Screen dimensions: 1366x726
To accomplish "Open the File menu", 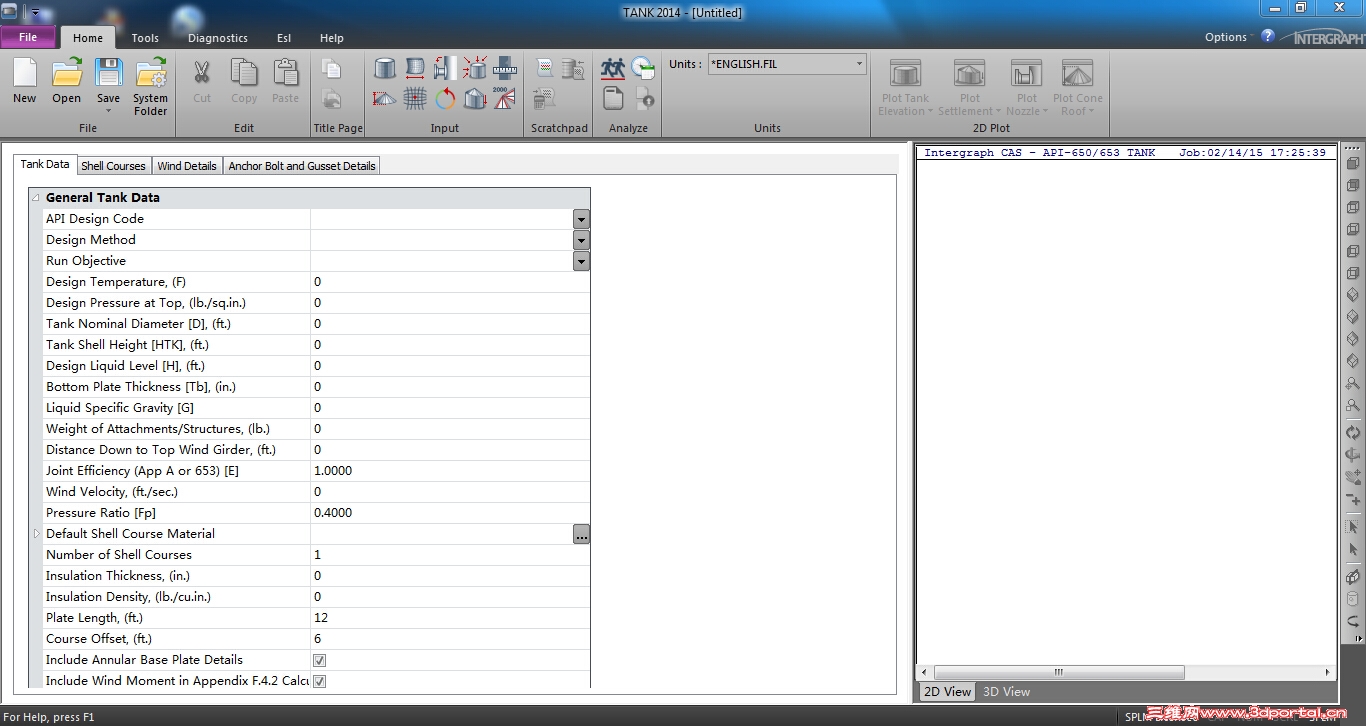I will pos(29,37).
